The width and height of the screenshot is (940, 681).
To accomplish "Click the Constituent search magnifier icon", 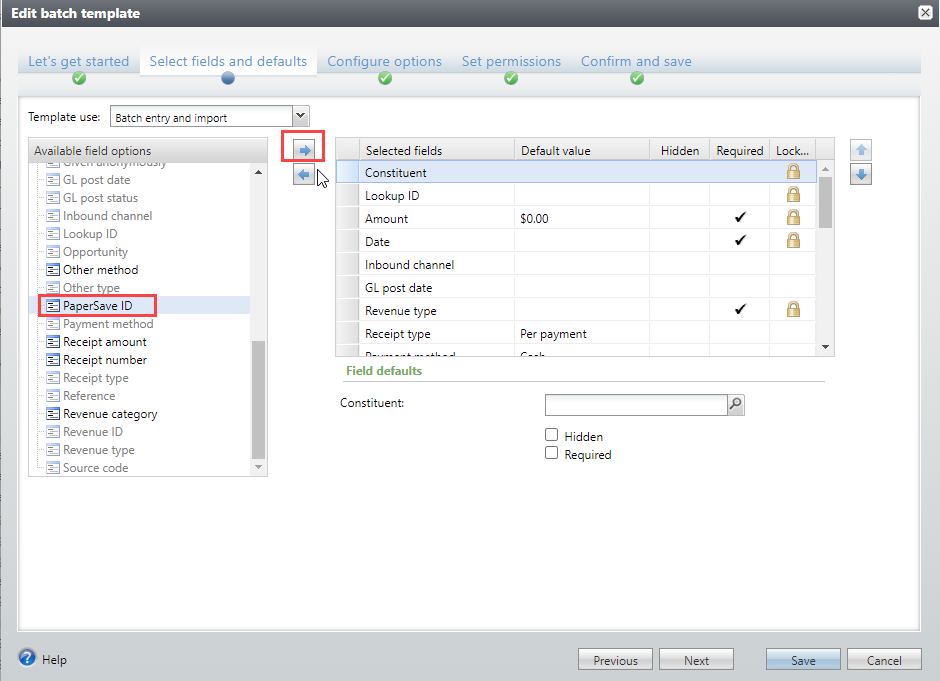I will pos(736,405).
